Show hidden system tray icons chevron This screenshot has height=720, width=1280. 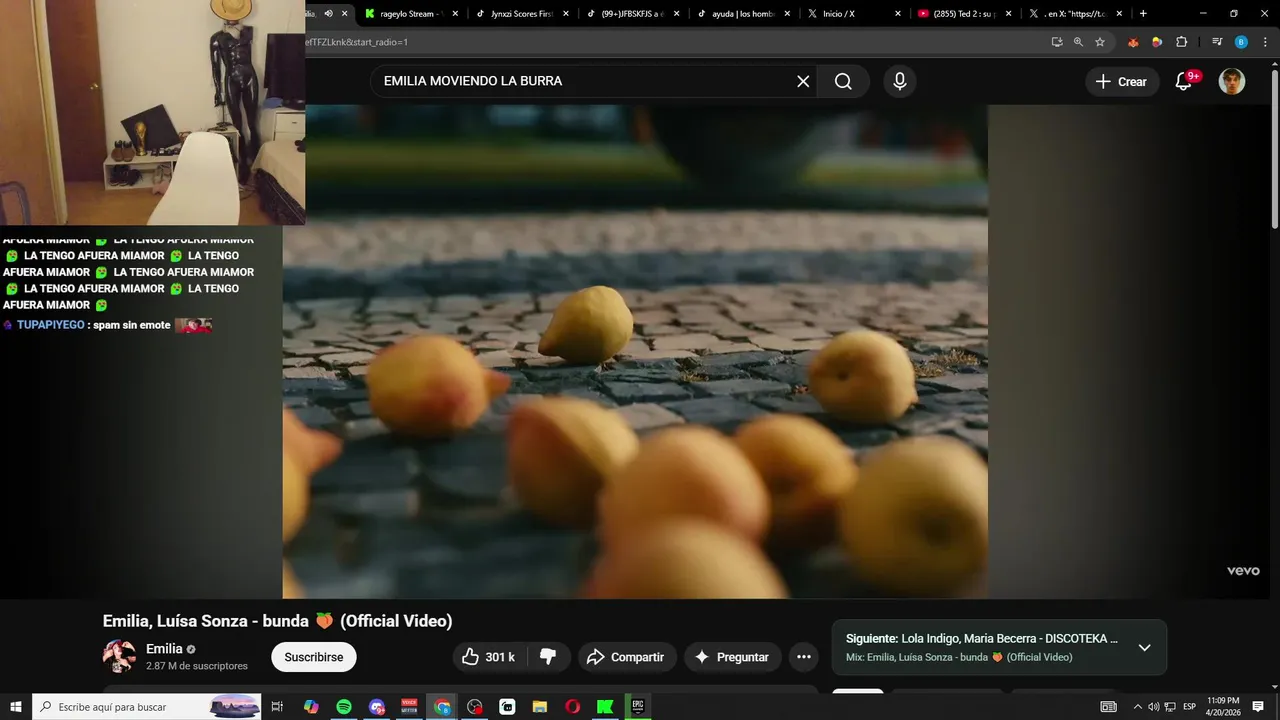pyautogui.click(x=1137, y=707)
